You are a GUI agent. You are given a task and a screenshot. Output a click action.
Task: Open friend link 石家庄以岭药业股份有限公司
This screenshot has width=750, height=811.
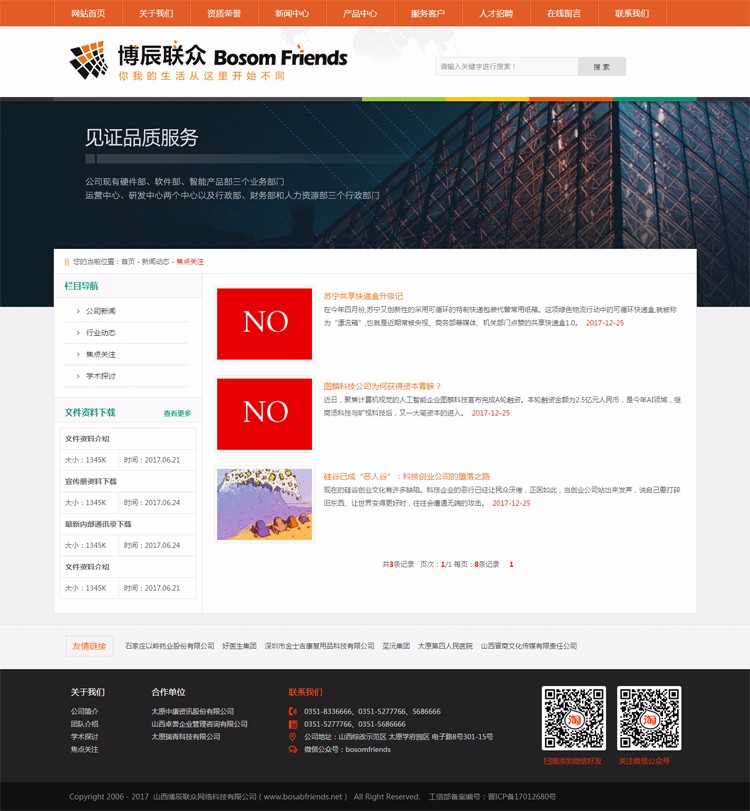[x=170, y=646]
